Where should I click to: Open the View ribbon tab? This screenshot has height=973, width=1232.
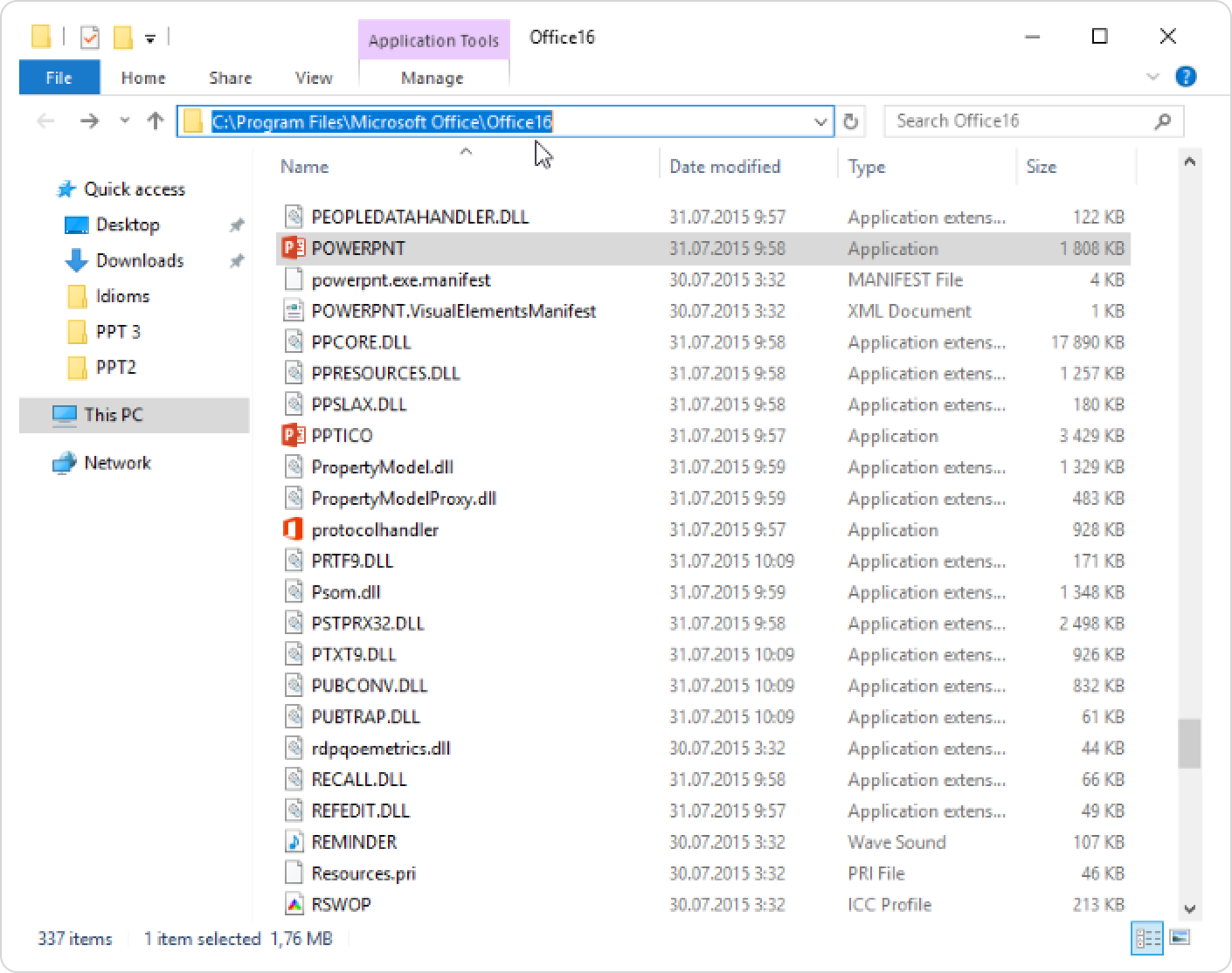pos(314,78)
